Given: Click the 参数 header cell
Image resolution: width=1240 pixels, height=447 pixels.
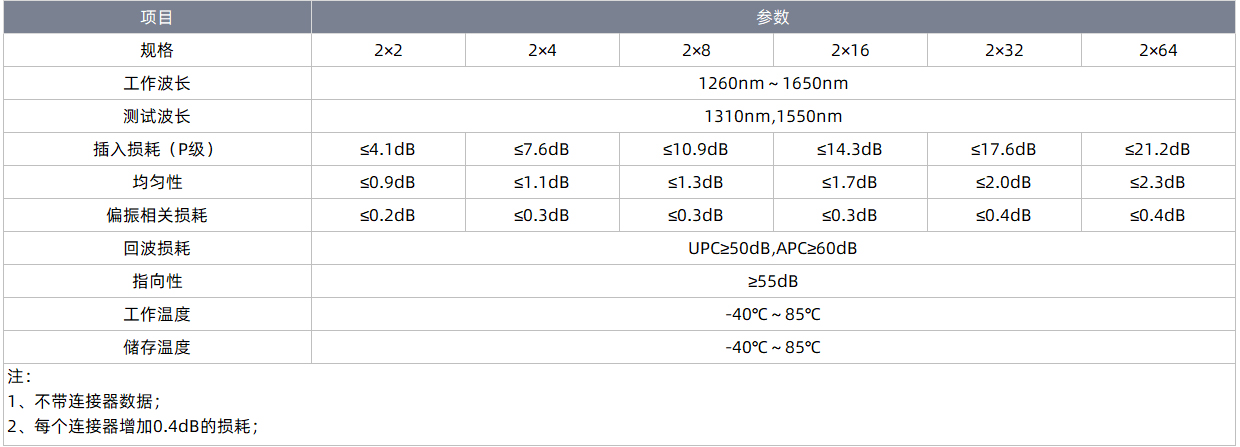Looking at the screenshot, I should coord(773,17).
